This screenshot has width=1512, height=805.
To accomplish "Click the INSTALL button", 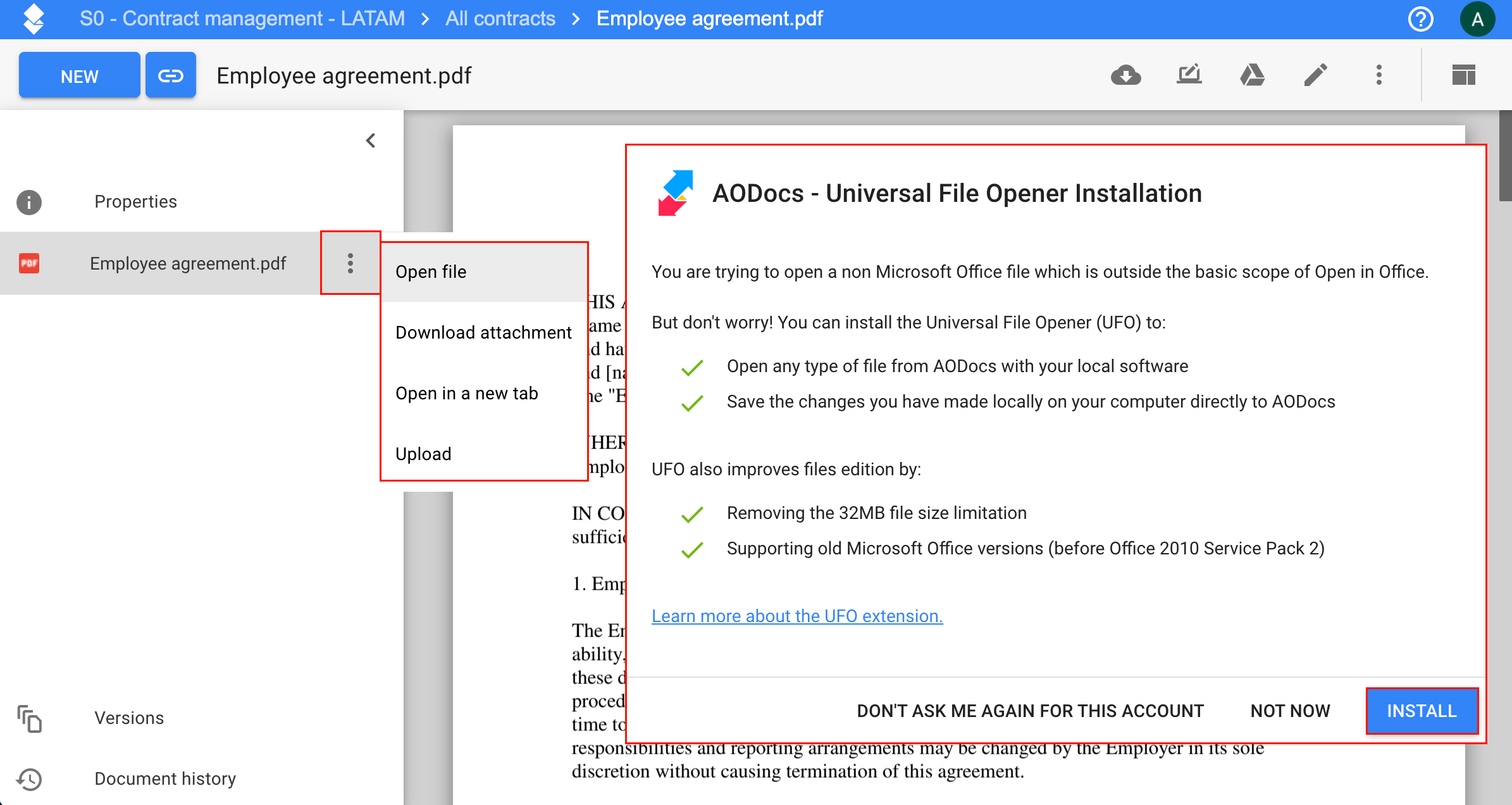I will (1422, 711).
